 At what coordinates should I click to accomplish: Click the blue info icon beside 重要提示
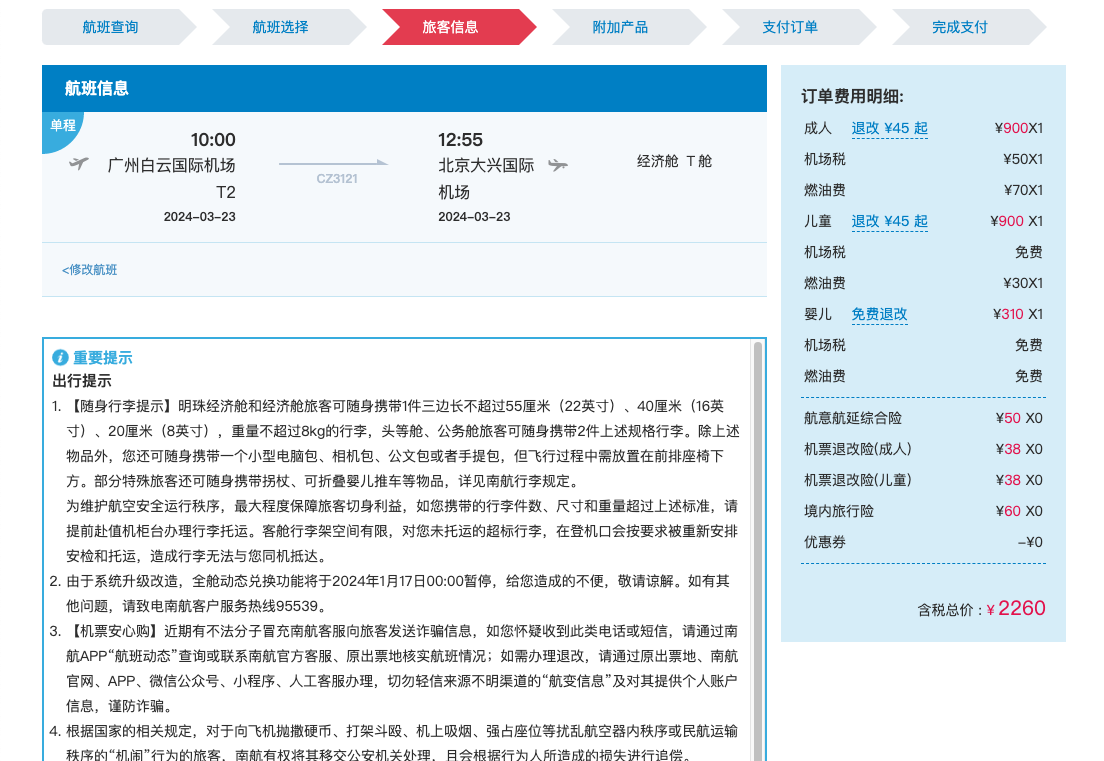pyautogui.click(x=60, y=358)
